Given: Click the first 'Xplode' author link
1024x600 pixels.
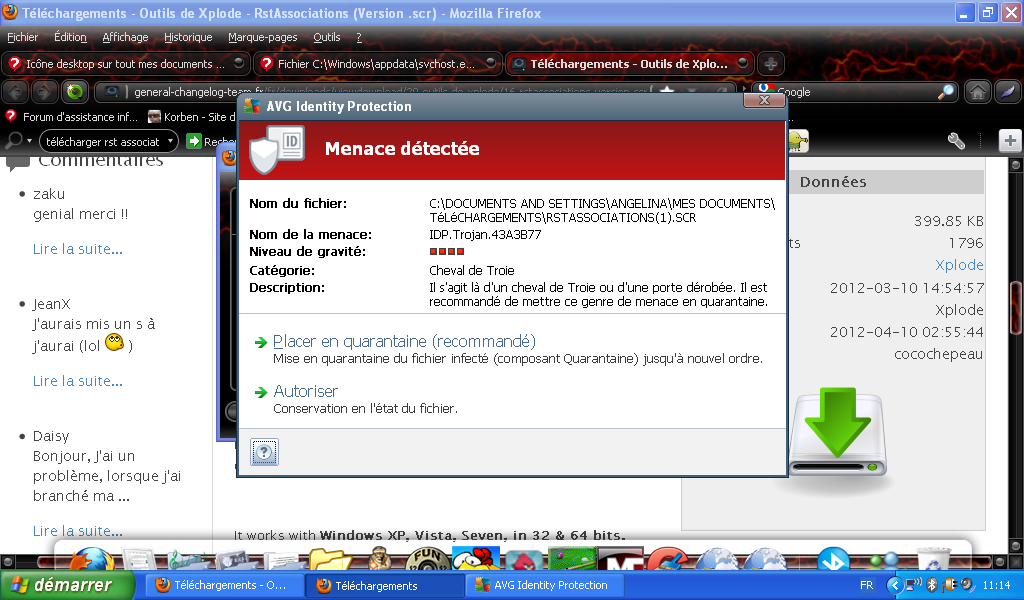Looking at the screenshot, I should coord(959,264).
